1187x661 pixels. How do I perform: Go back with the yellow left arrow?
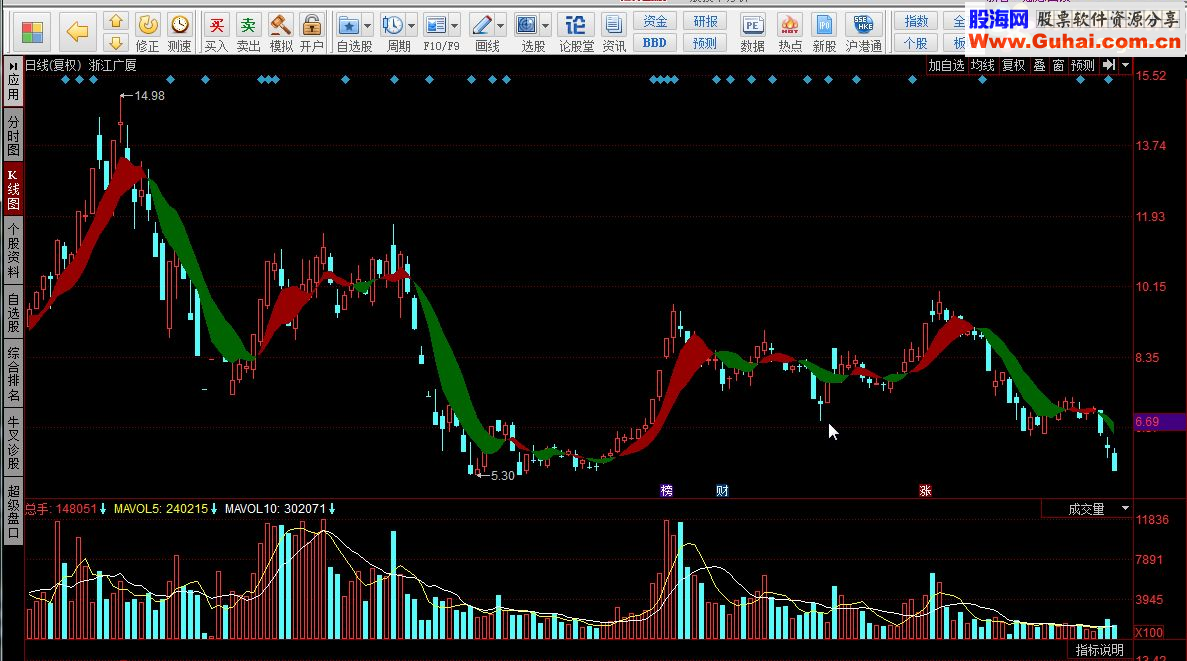(77, 33)
